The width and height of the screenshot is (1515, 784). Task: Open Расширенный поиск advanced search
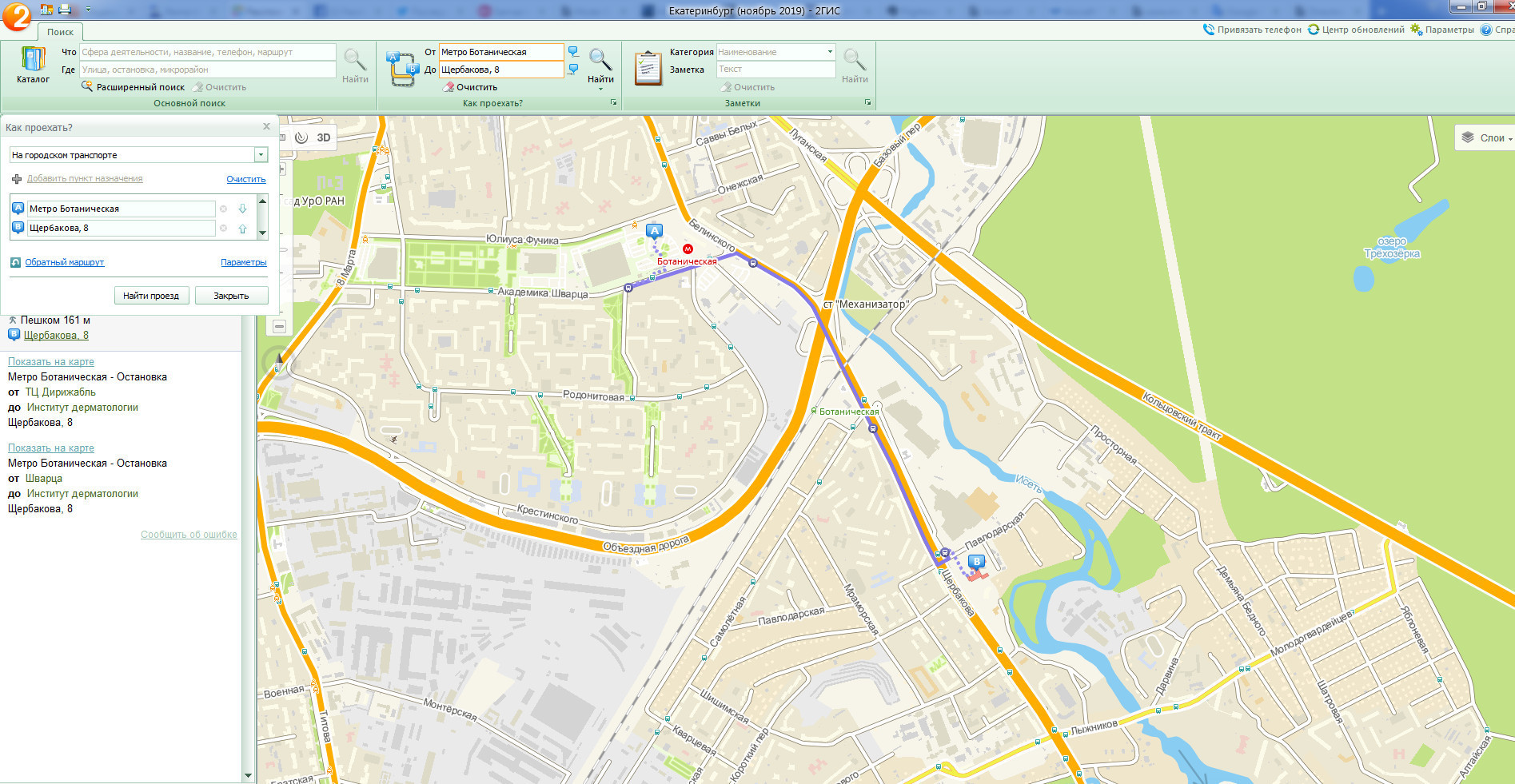pyautogui.click(x=133, y=87)
